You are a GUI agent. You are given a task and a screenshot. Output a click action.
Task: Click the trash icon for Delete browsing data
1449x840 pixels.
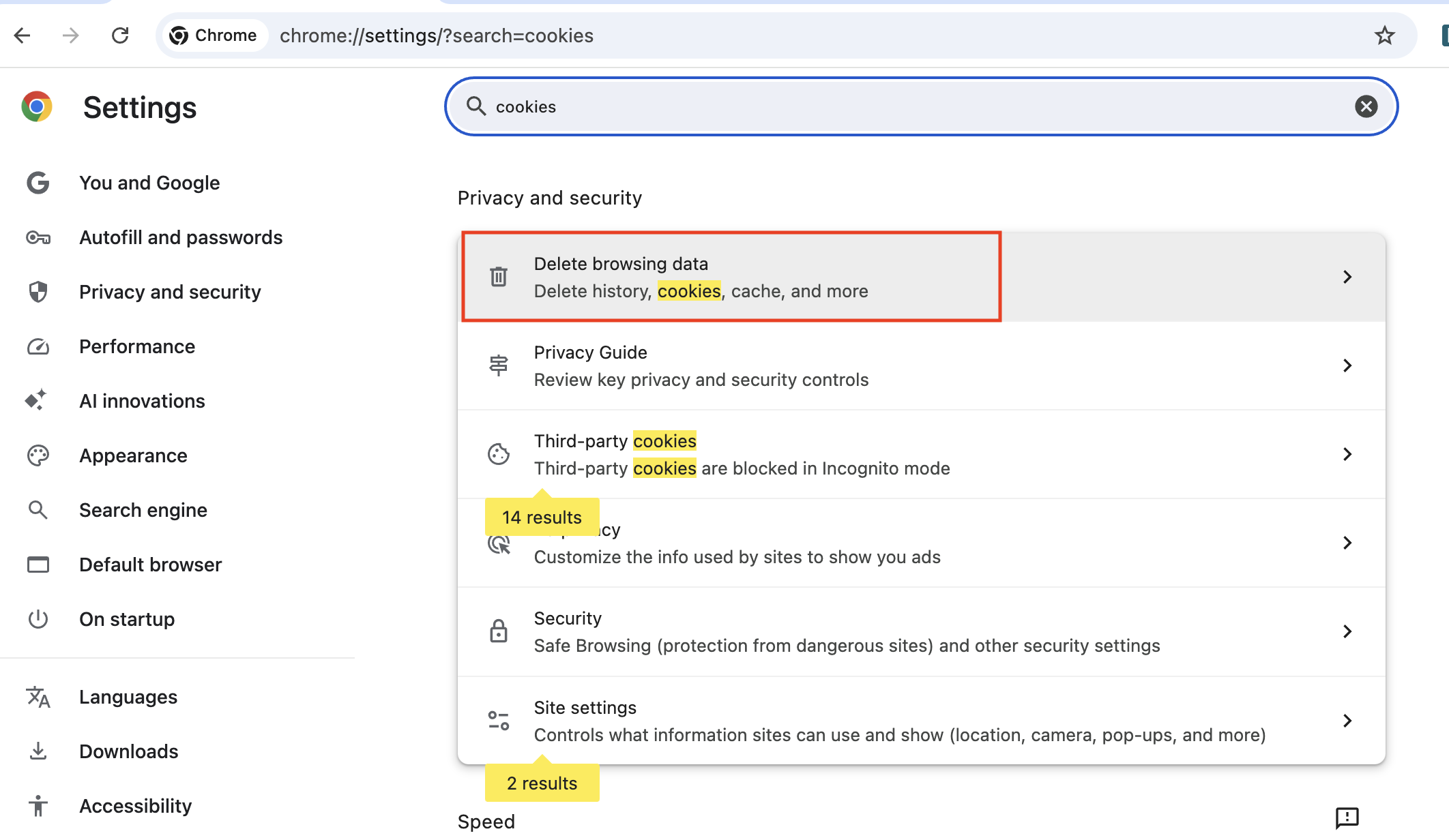point(499,277)
